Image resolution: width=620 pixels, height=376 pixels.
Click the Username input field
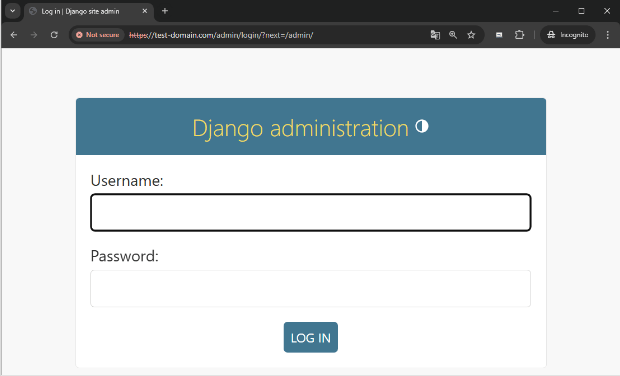pyautogui.click(x=310, y=212)
